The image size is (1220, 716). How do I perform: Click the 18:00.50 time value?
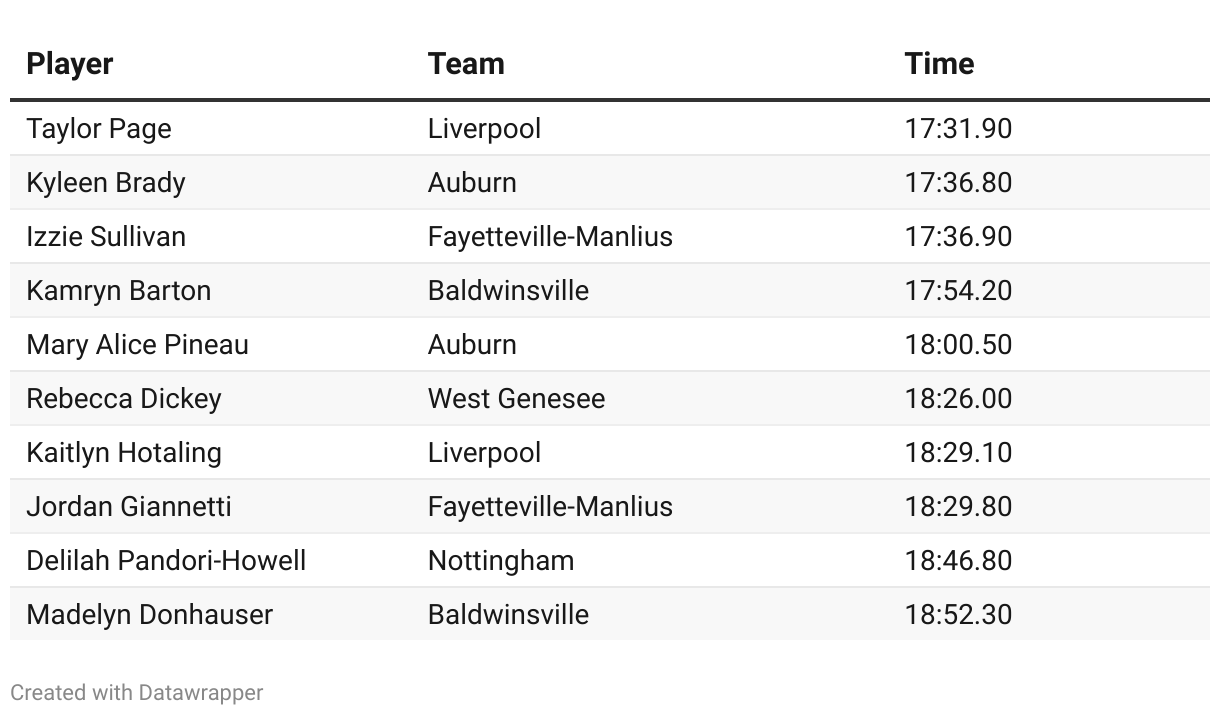pyautogui.click(x=958, y=345)
